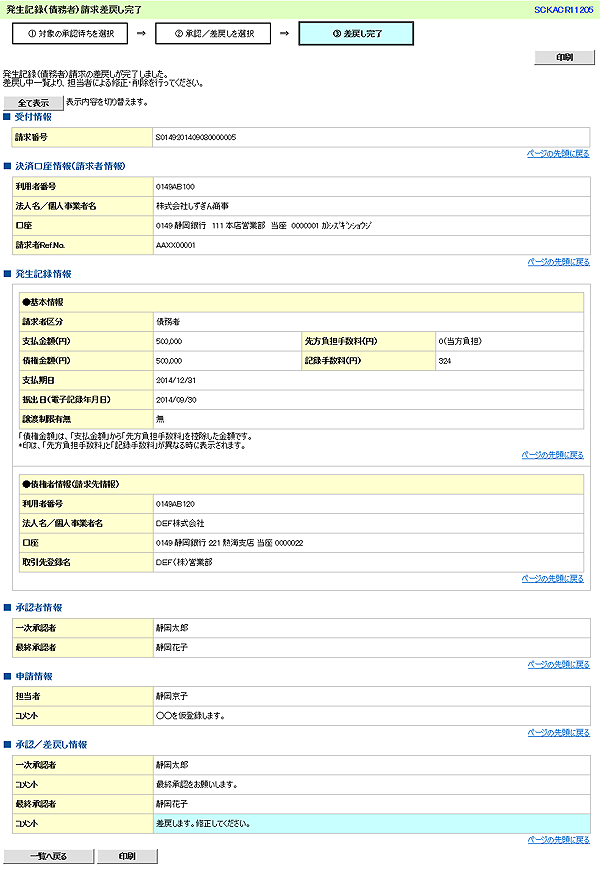Click ページの先頭に戻る link under 承認/差戻し情報 section

coord(558,840)
